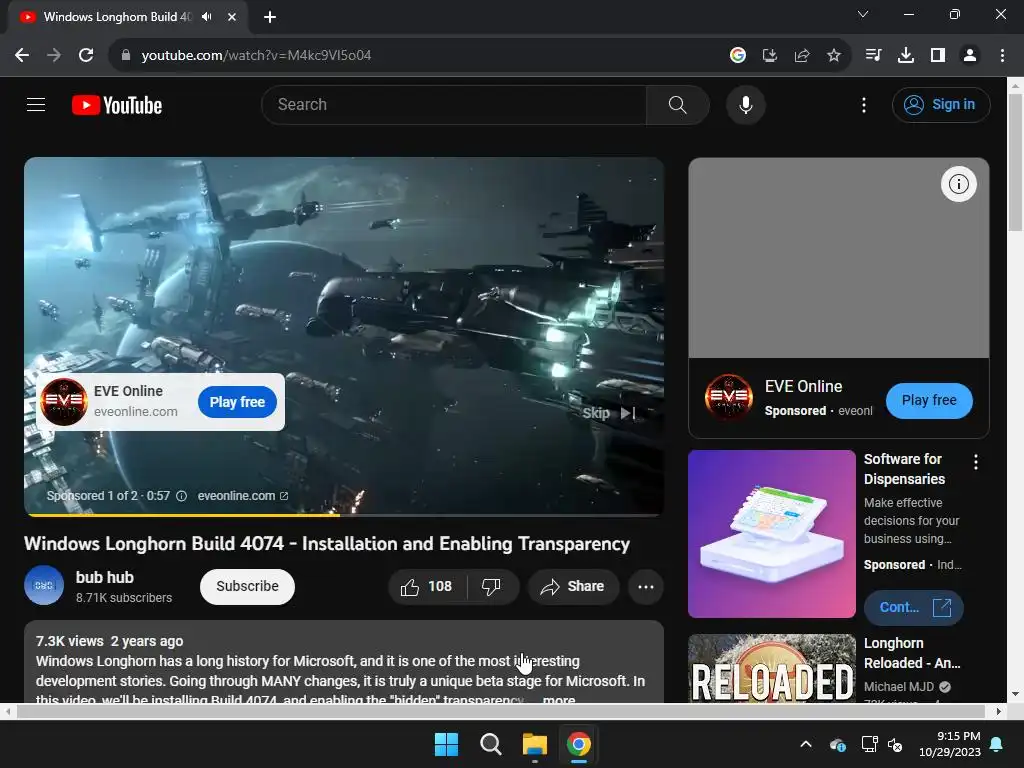Open eveonline.com link in player
Image resolution: width=1024 pixels, height=768 pixels.
[242, 496]
